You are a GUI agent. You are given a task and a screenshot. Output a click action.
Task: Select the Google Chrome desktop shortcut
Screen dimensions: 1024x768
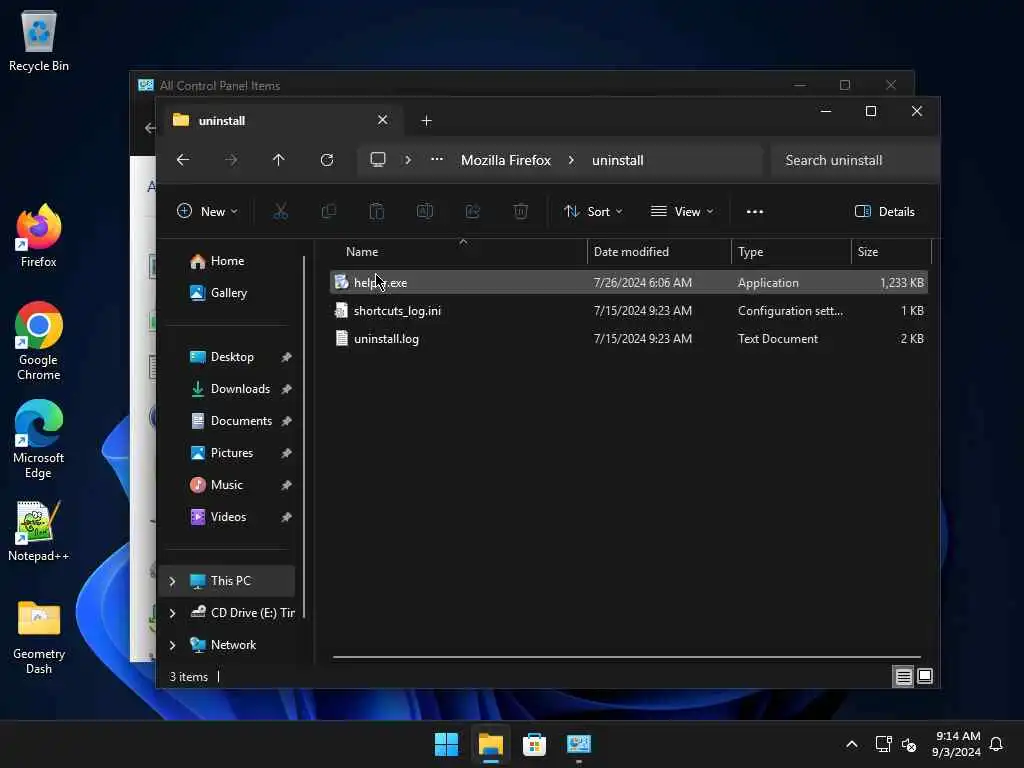pos(39,341)
